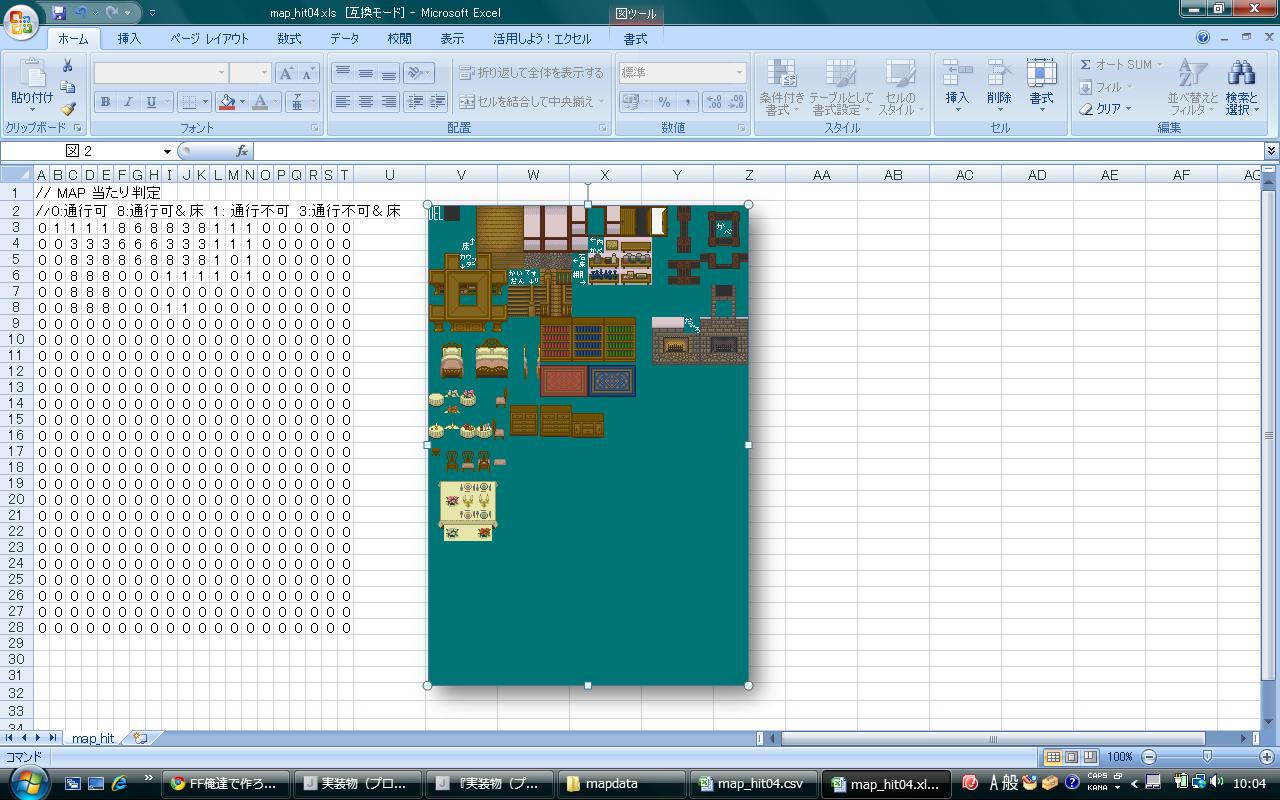Open Conditional Formatting (条件付き書式)
The image size is (1280, 800).
coord(781,87)
